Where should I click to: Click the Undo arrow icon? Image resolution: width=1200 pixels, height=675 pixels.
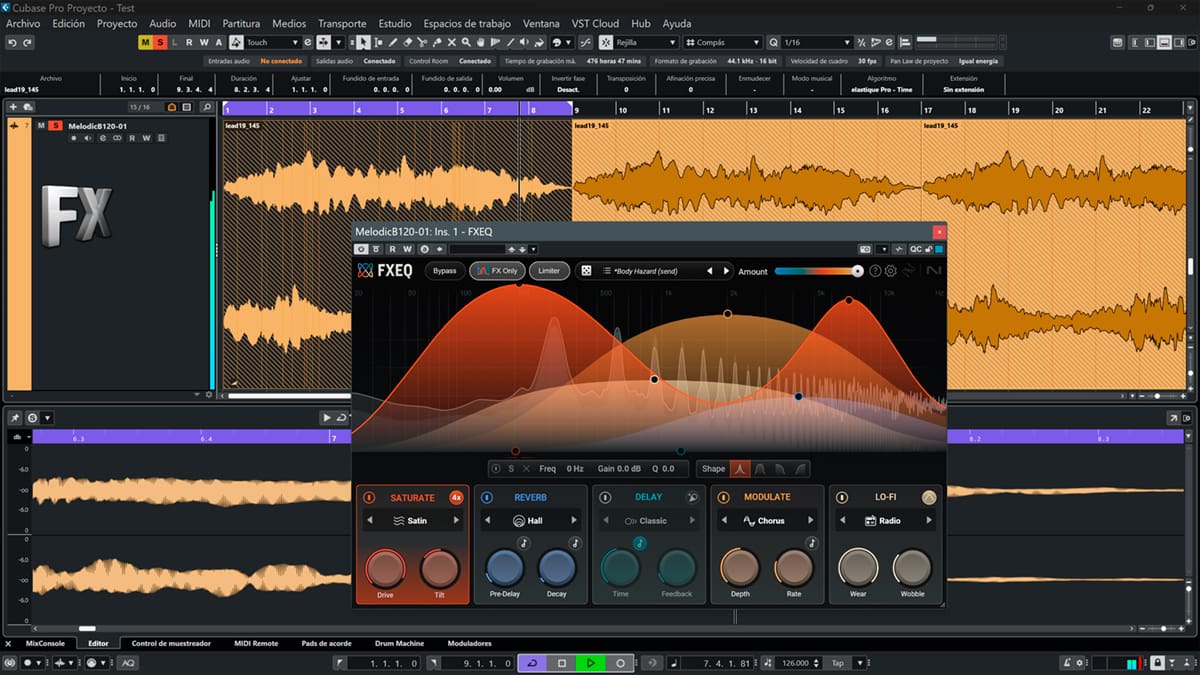12,42
